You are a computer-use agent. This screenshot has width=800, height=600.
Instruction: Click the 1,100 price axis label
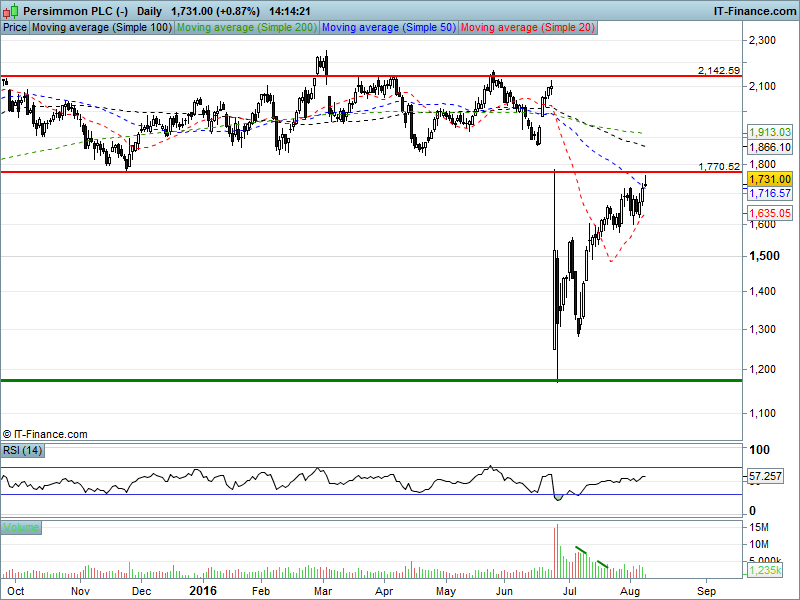[762, 413]
